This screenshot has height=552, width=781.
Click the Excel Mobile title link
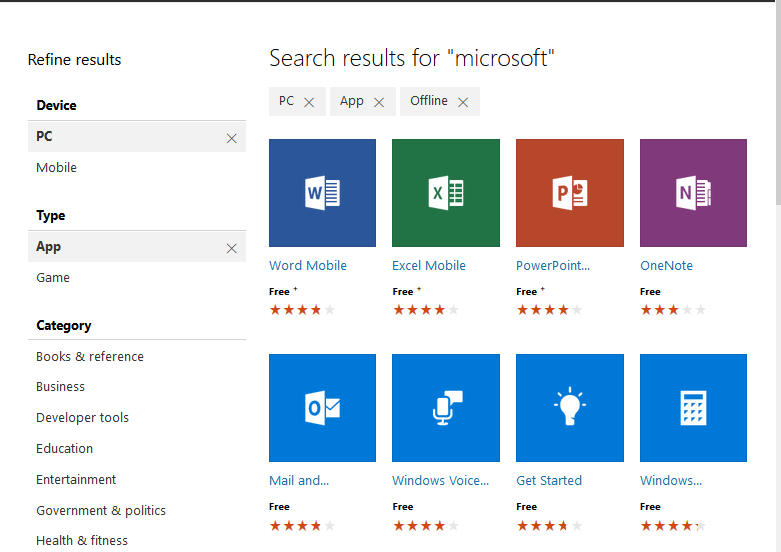click(429, 266)
